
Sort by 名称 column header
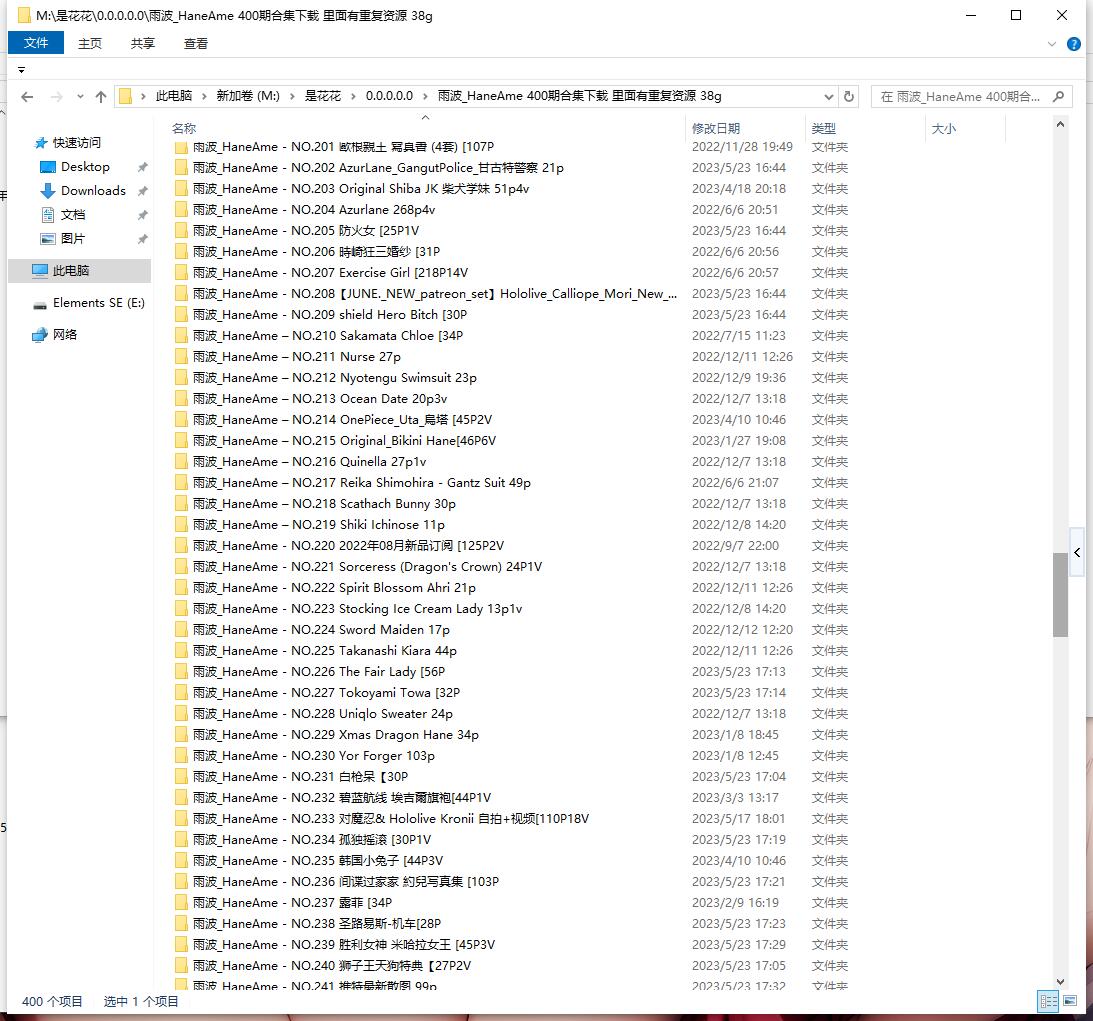(x=184, y=128)
